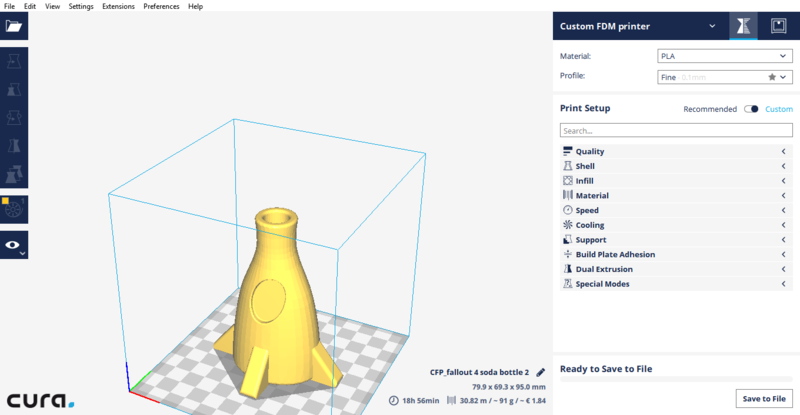
Task: Switch to Monitor stage icon
Action: click(778, 26)
